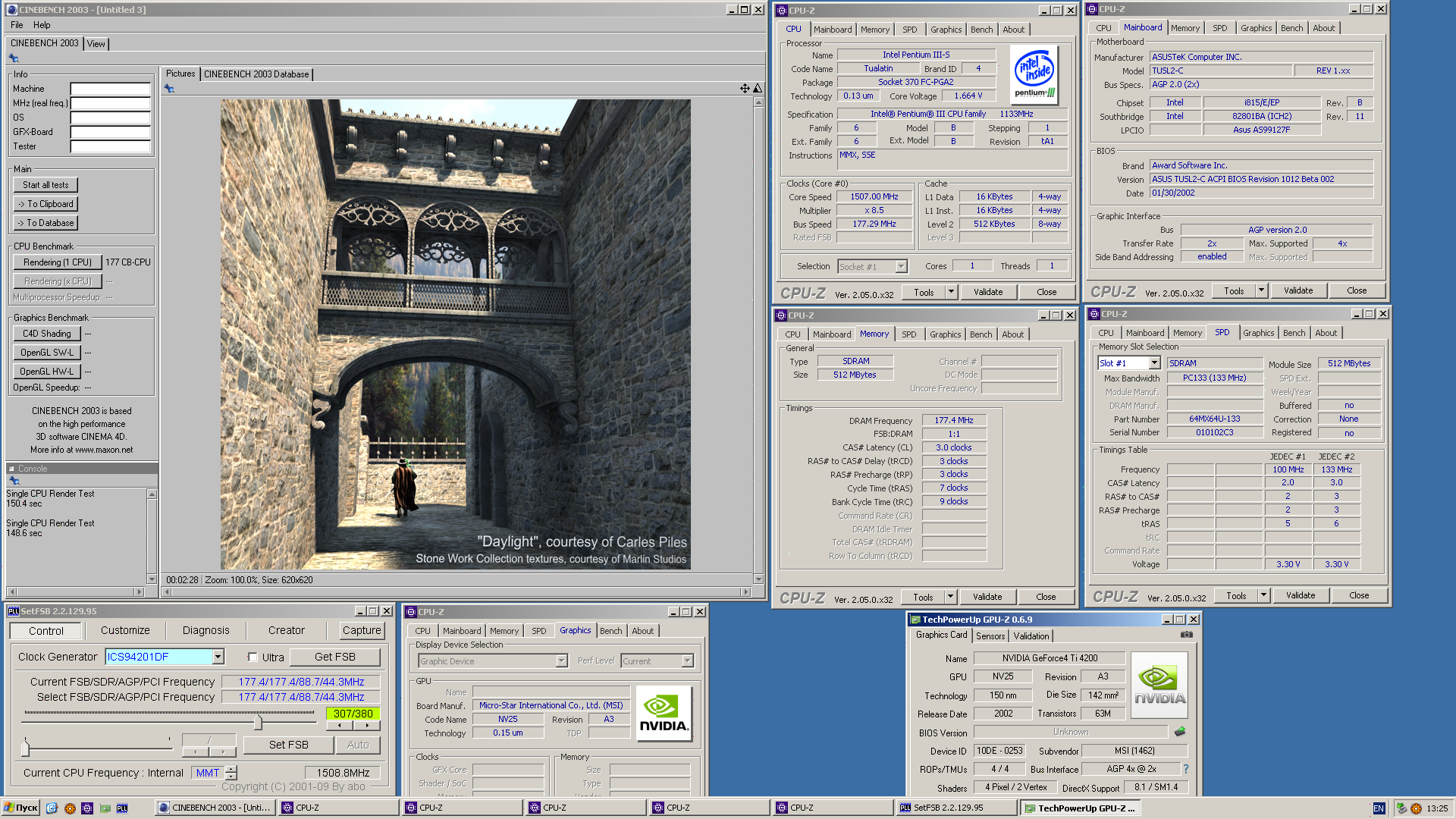Open the Perf Level Current dropdown
The height and width of the screenshot is (819, 1456).
click(x=687, y=661)
